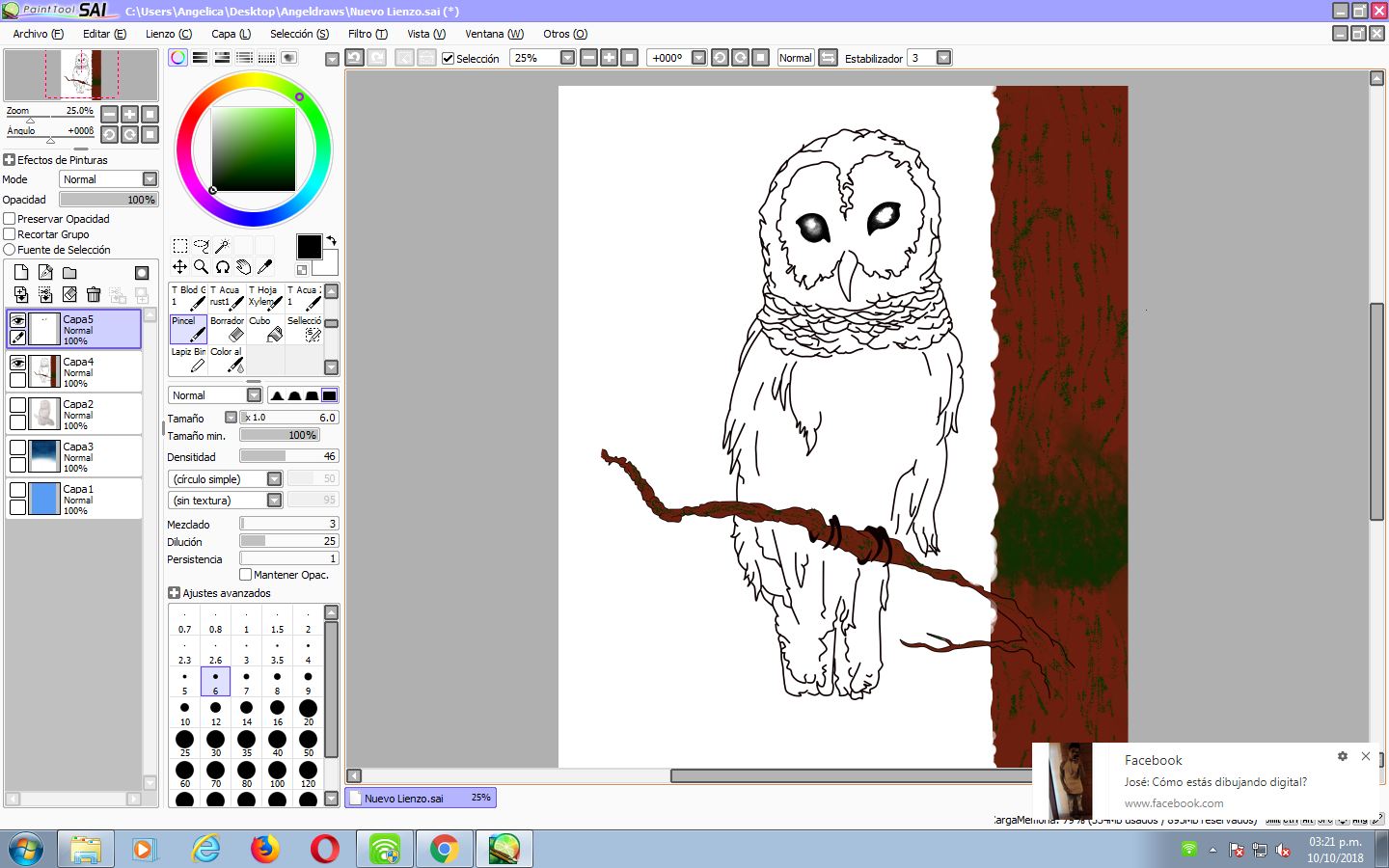Show the Capa2 layer
The height and width of the screenshot is (868, 1389).
pyautogui.click(x=17, y=405)
